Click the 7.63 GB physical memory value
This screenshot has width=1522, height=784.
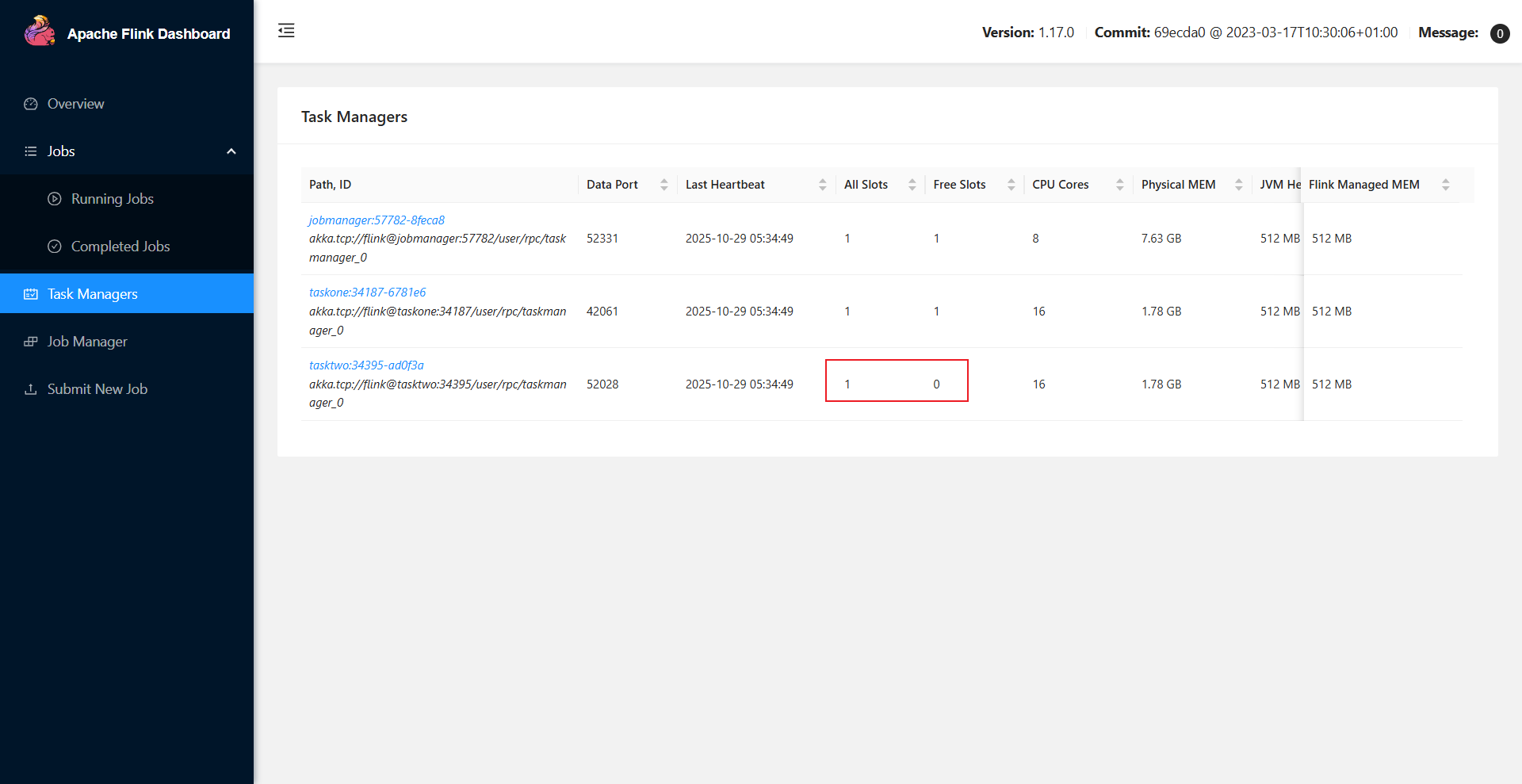coord(1161,239)
